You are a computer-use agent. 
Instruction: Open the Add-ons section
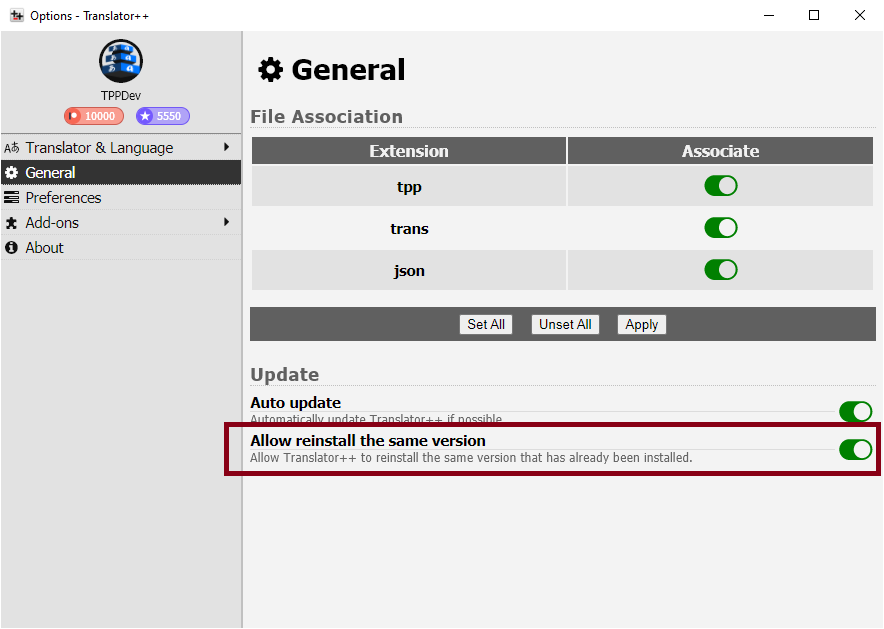121,223
